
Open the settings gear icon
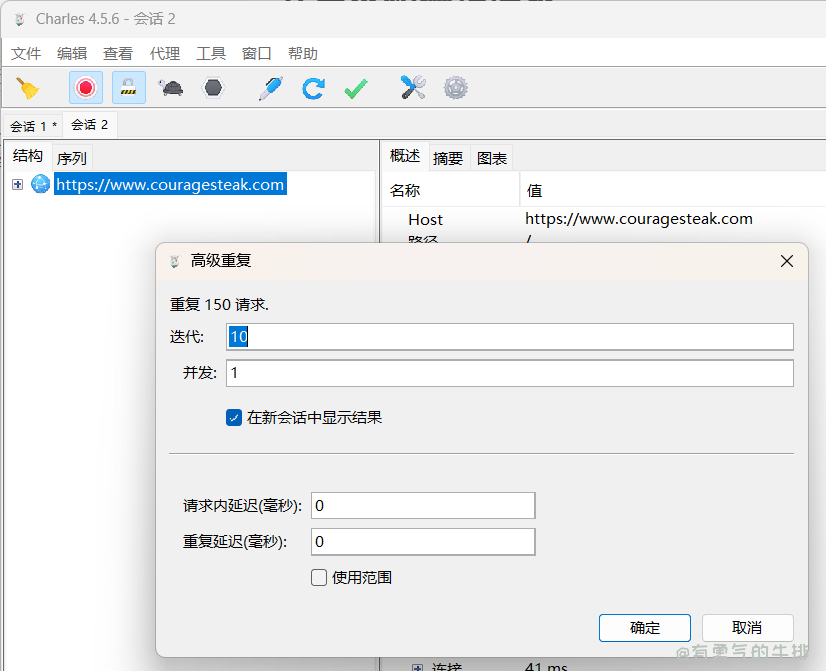(456, 88)
